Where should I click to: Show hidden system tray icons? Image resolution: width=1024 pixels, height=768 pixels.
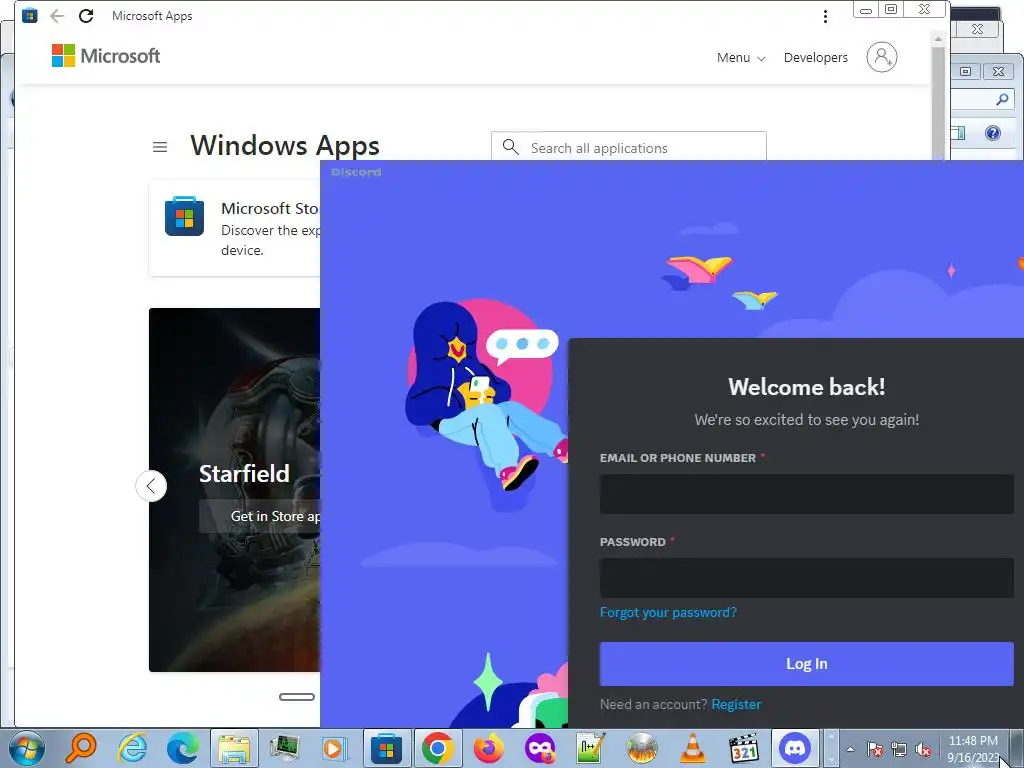coord(850,749)
